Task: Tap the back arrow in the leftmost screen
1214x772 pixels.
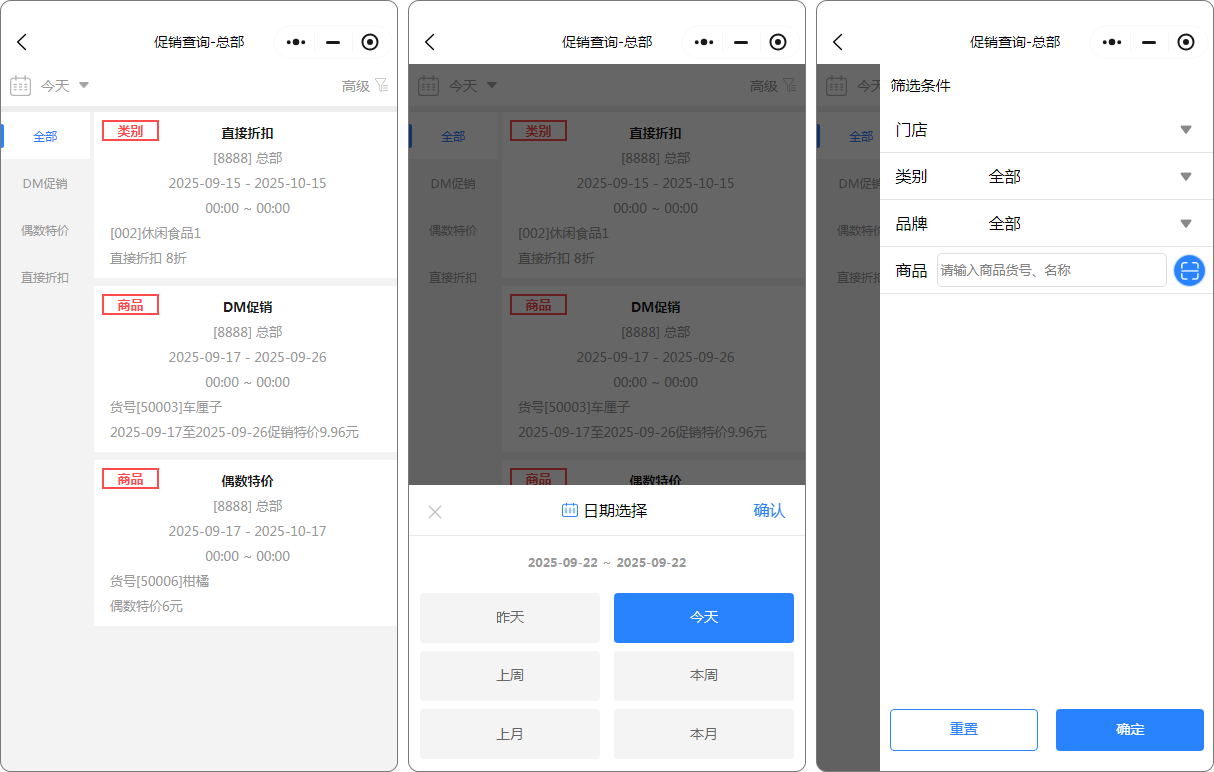Action: coord(22,42)
